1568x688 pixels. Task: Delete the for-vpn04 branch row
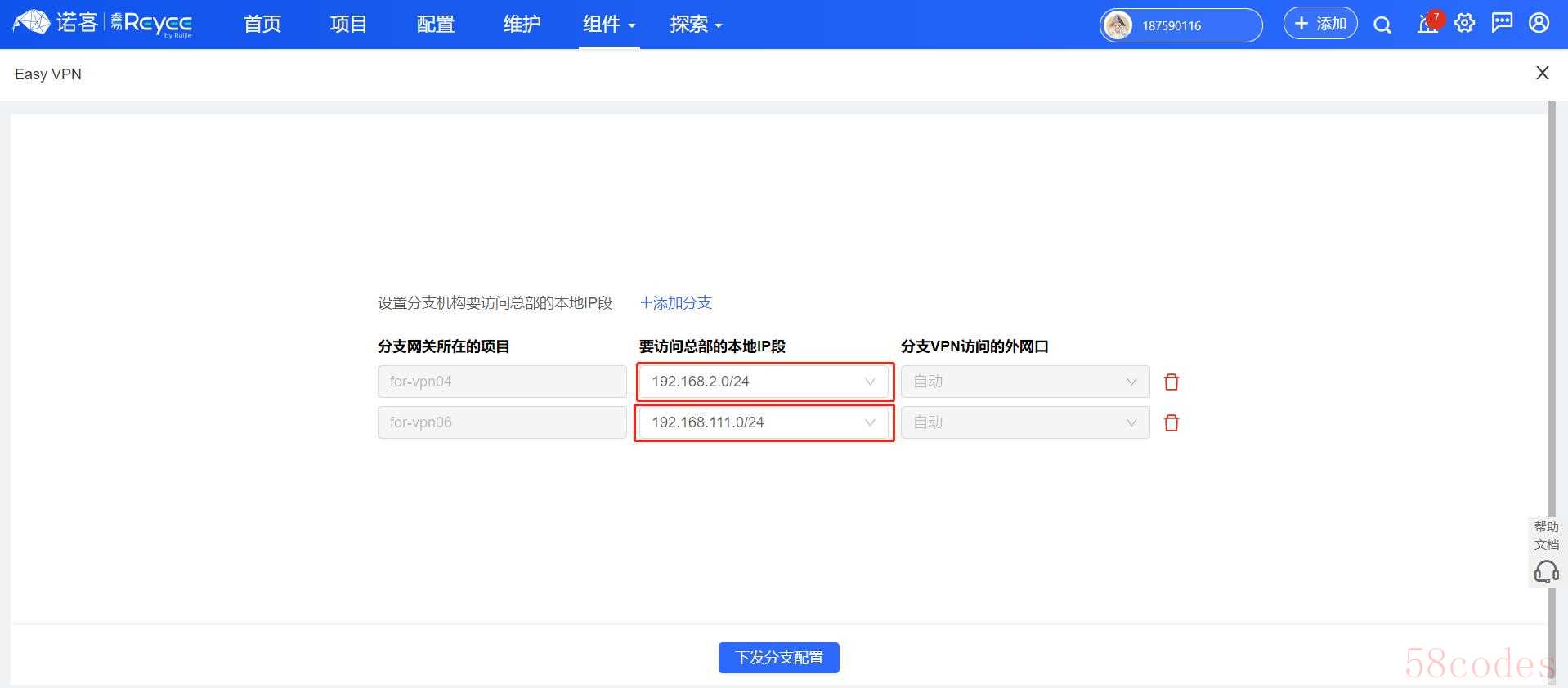tap(1171, 382)
